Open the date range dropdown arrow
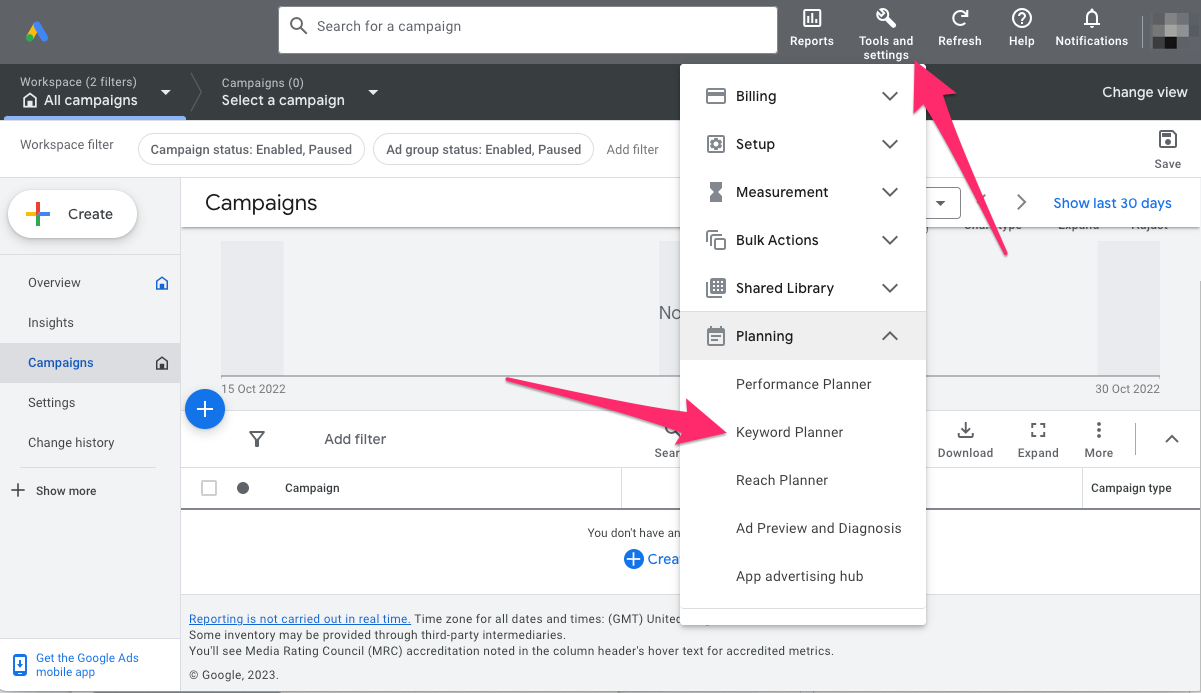1201x693 pixels. pyautogui.click(x=941, y=203)
